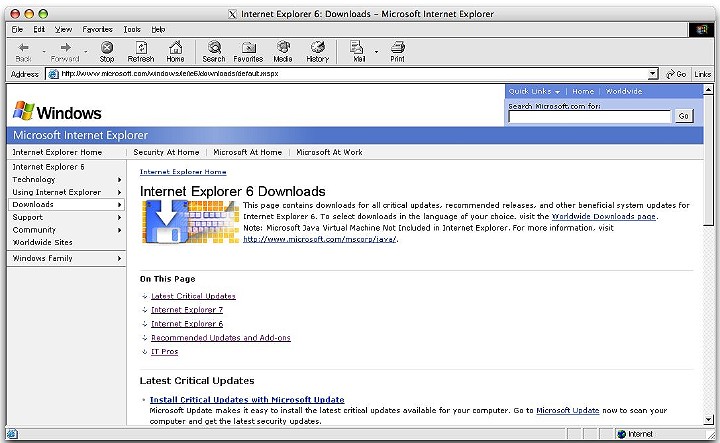Click the Go button next to search box

(683, 116)
